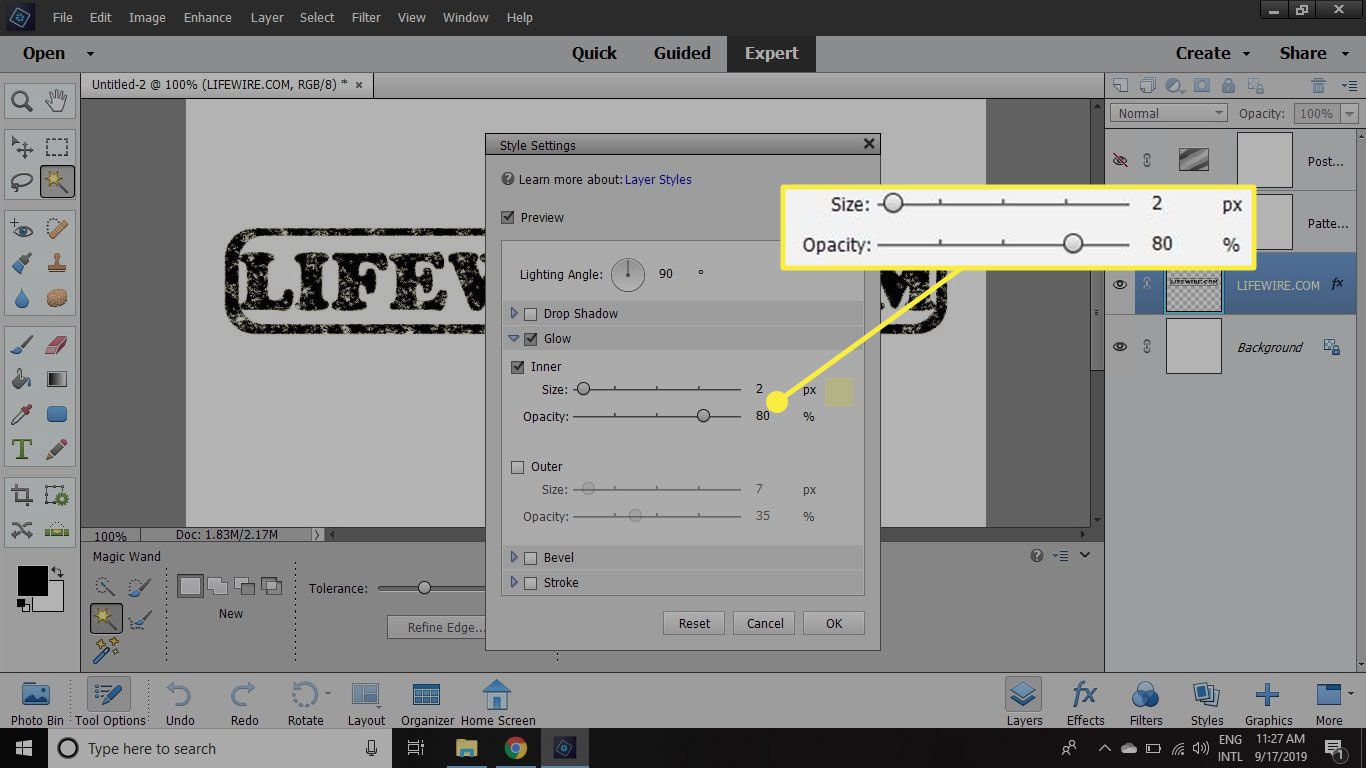Select the Red Eye Removal tool
This screenshot has height=768, width=1366.
point(22,230)
